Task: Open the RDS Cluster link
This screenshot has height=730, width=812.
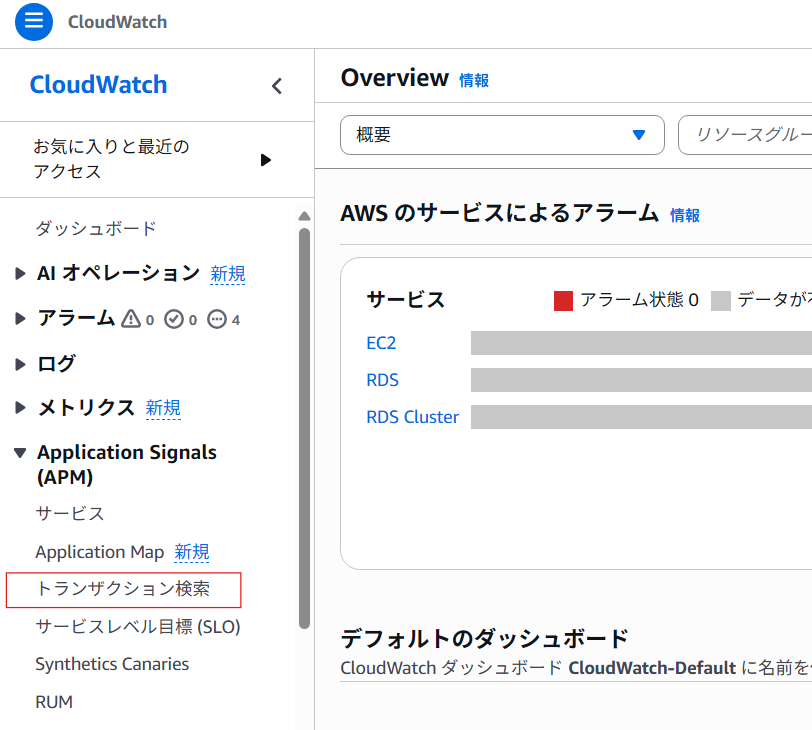Action: (412, 417)
